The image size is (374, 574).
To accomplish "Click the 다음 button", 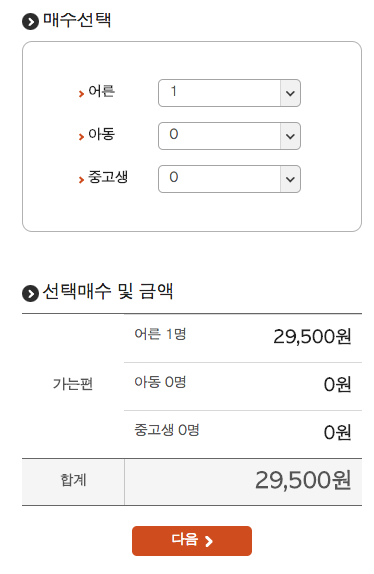I will (x=192, y=541).
